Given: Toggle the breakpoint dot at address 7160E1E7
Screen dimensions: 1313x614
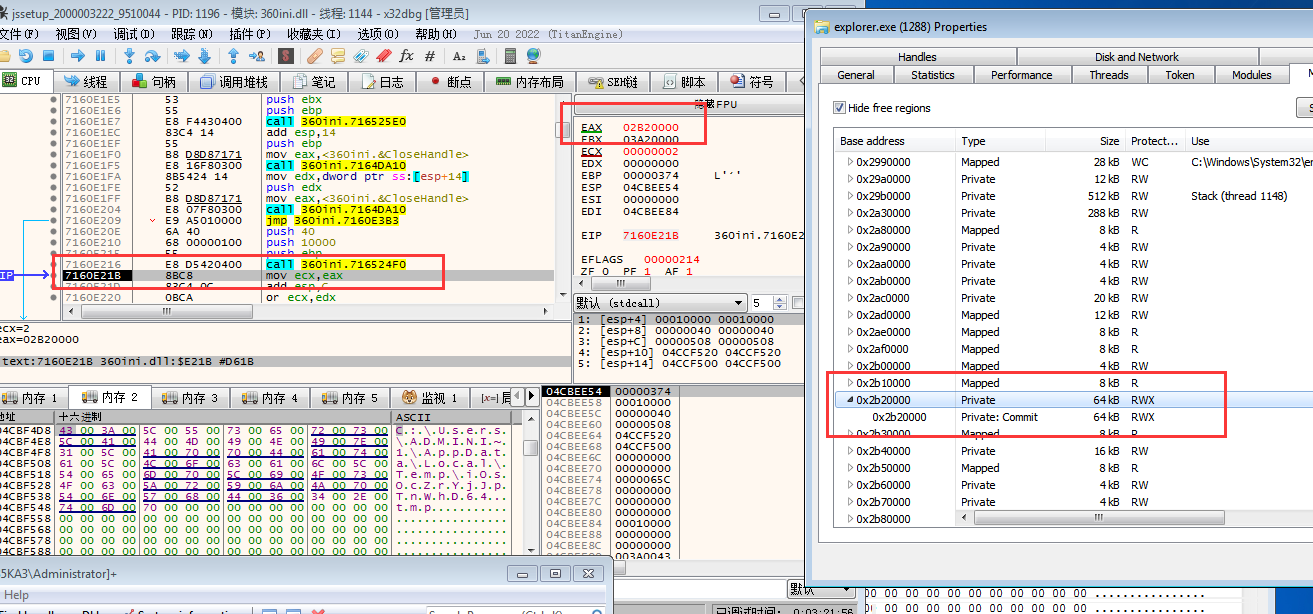Looking at the screenshot, I should click(x=53, y=122).
